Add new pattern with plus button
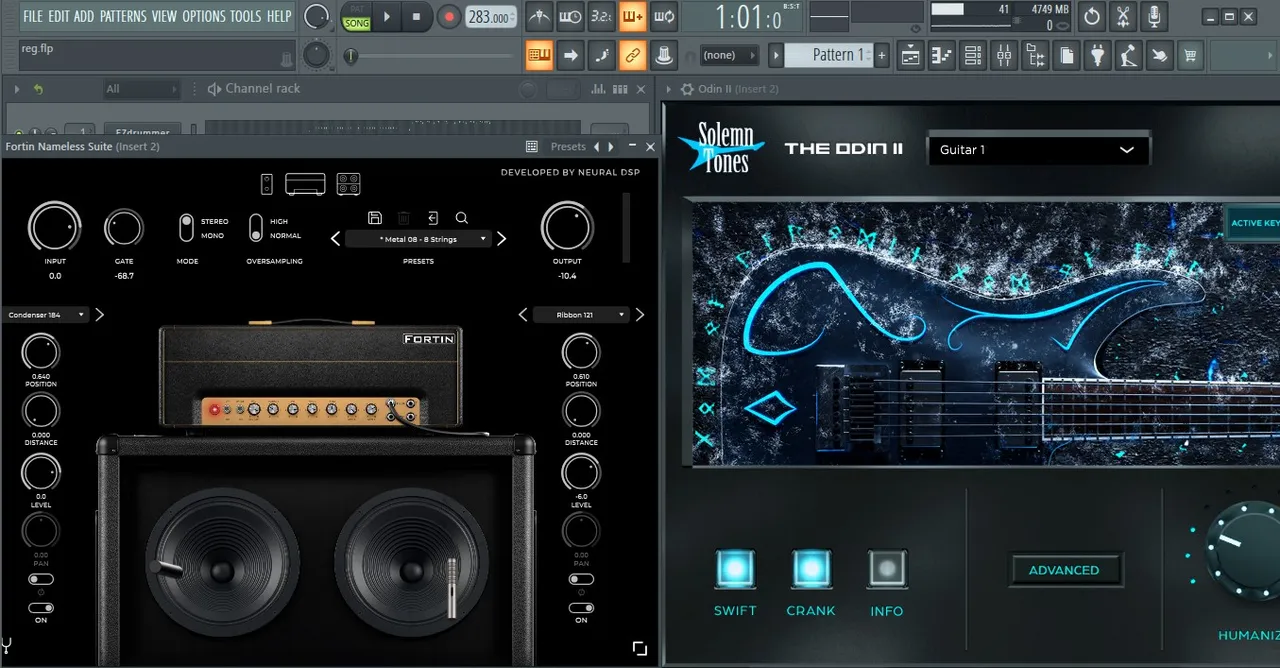Image resolution: width=1280 pixels, height=668 pixels. tap(881, 55)
